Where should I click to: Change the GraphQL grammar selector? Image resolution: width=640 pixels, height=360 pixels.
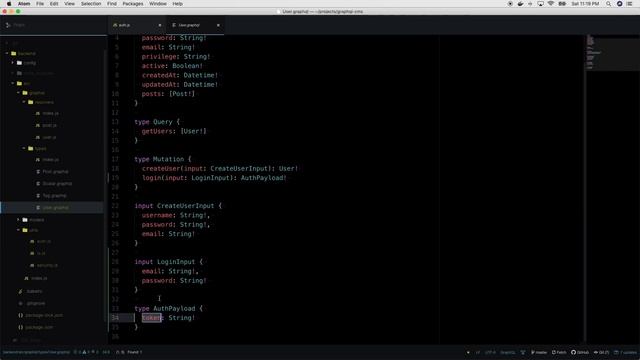click(508, 352)
